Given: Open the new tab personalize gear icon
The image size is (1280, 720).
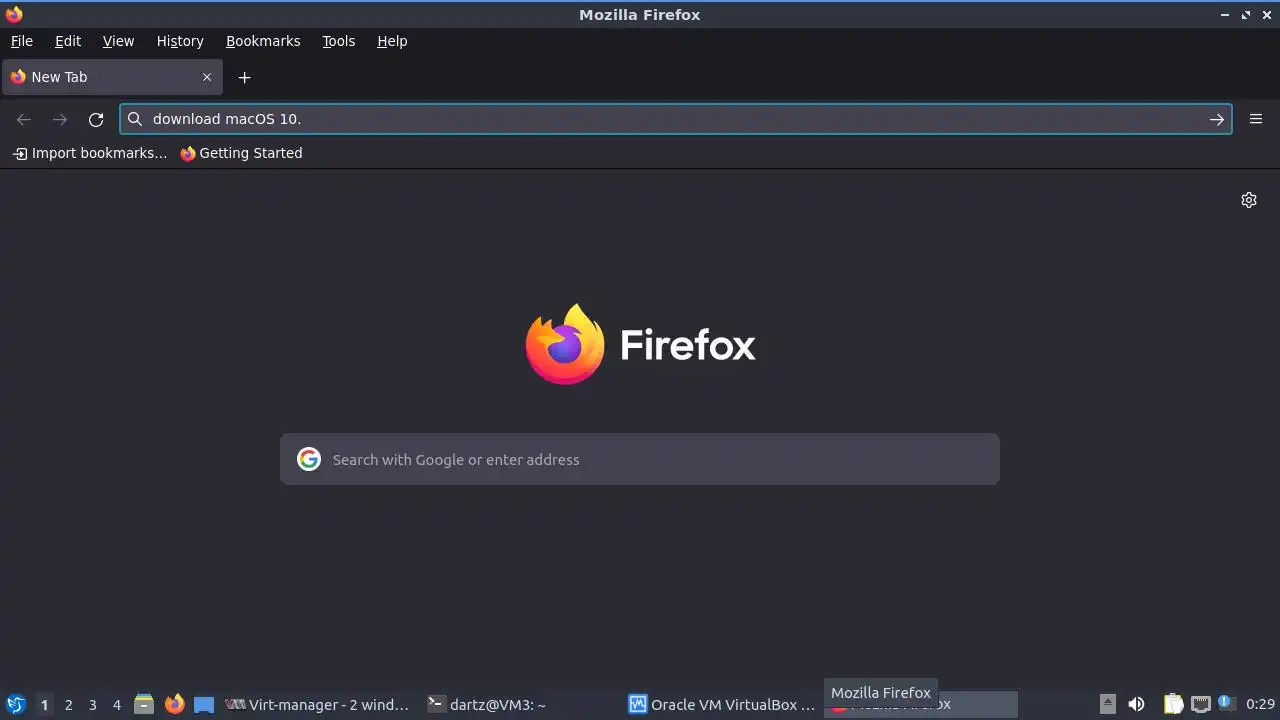Looking at the screenshot, I should pyautogui.click(x=1249, y=200).
